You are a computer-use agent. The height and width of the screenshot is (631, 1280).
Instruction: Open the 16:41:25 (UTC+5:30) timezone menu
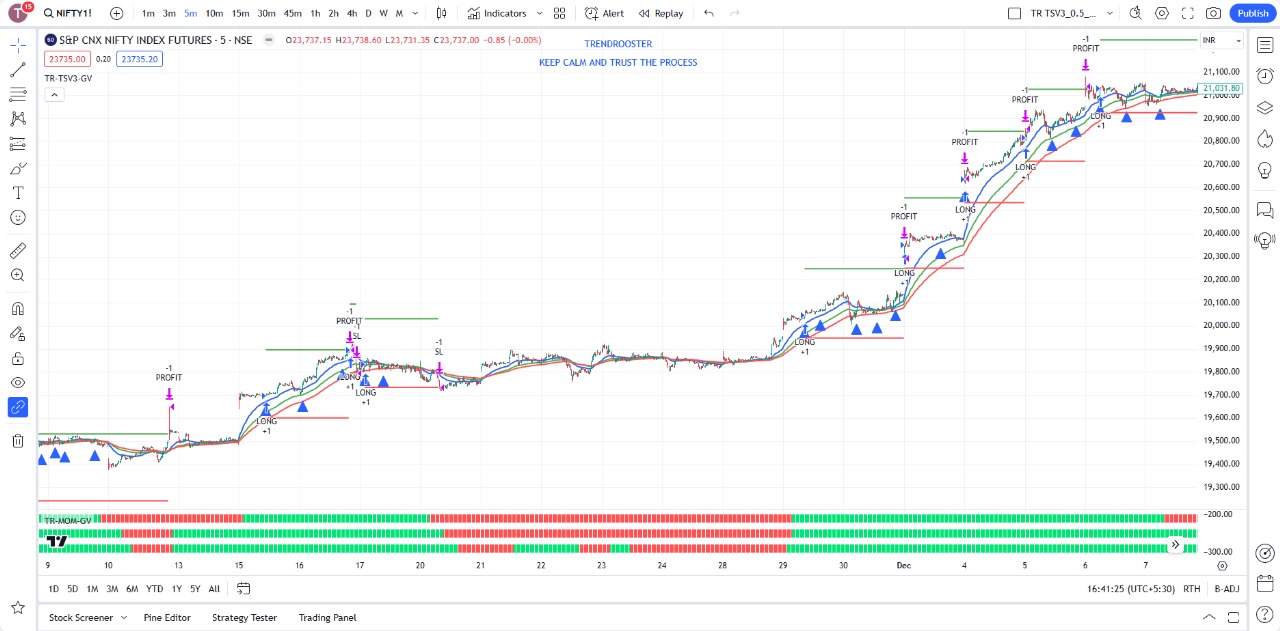point(1129,589)
